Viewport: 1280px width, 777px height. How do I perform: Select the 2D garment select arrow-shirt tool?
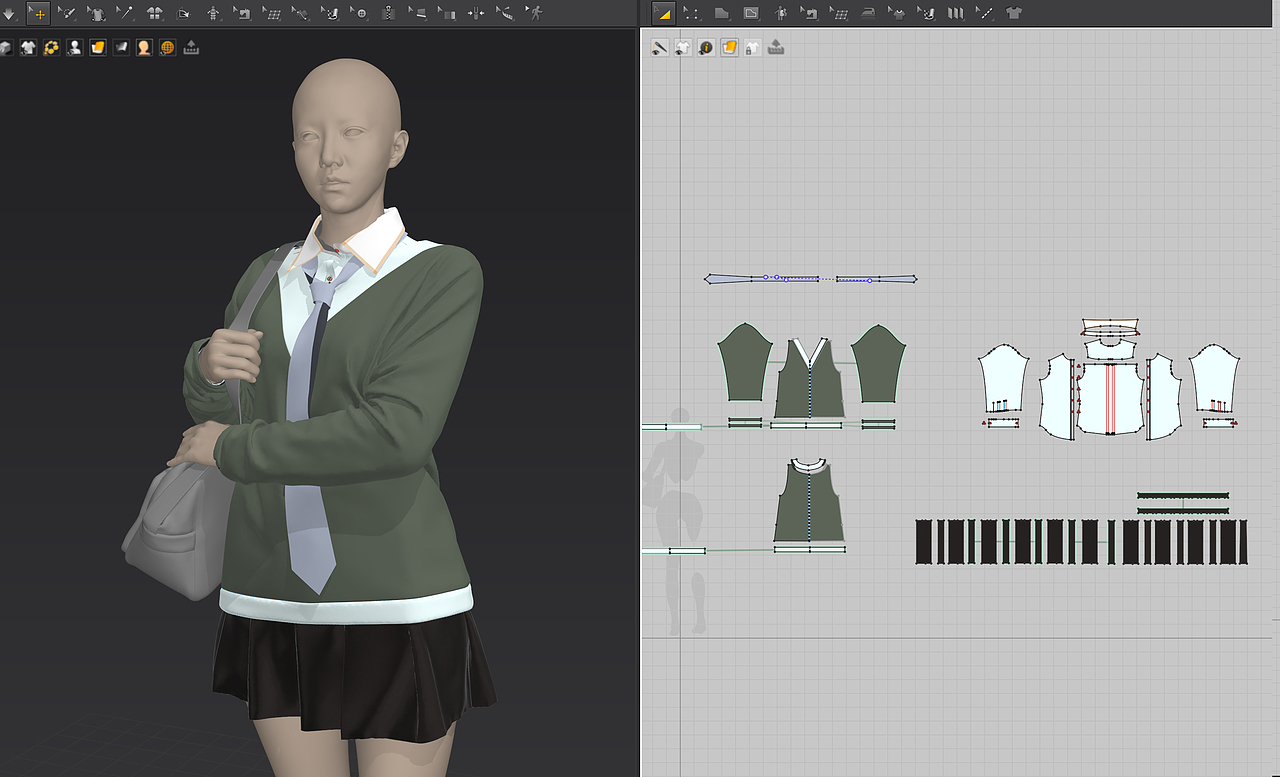coord(898,13)
